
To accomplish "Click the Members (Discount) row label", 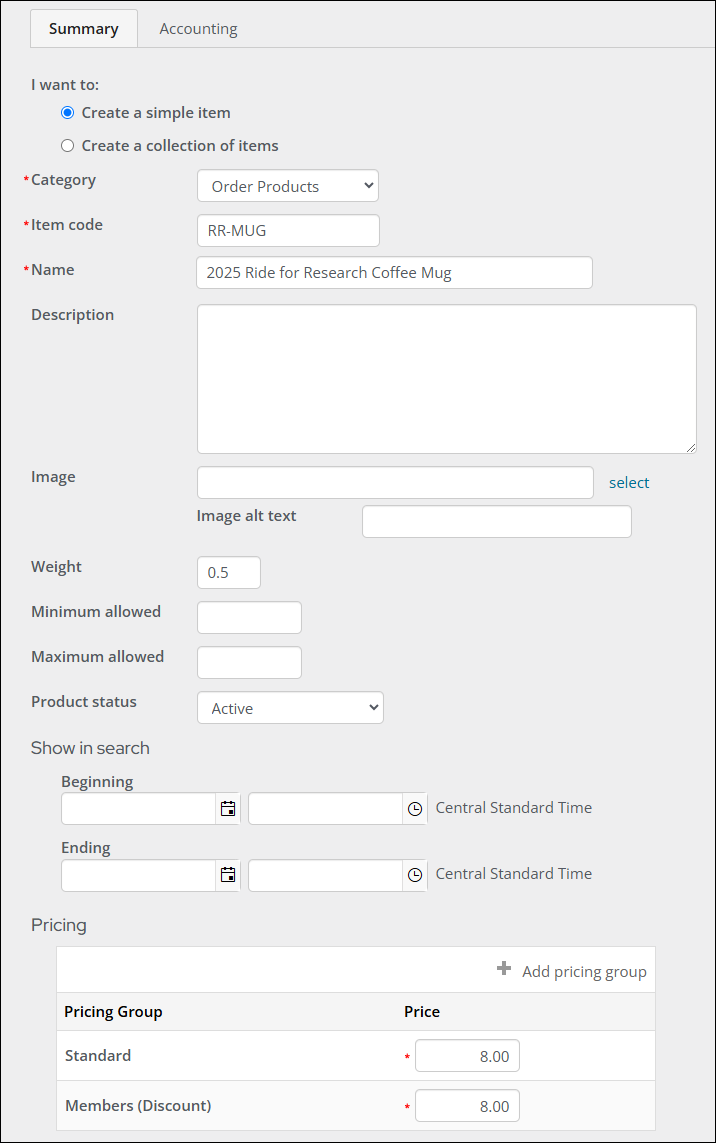I will pyautogui.click(x=138, y=1106).
